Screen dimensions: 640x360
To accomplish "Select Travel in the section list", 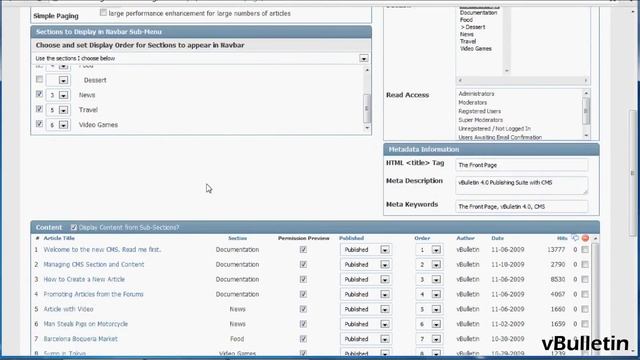I will (x=468, y=41).
